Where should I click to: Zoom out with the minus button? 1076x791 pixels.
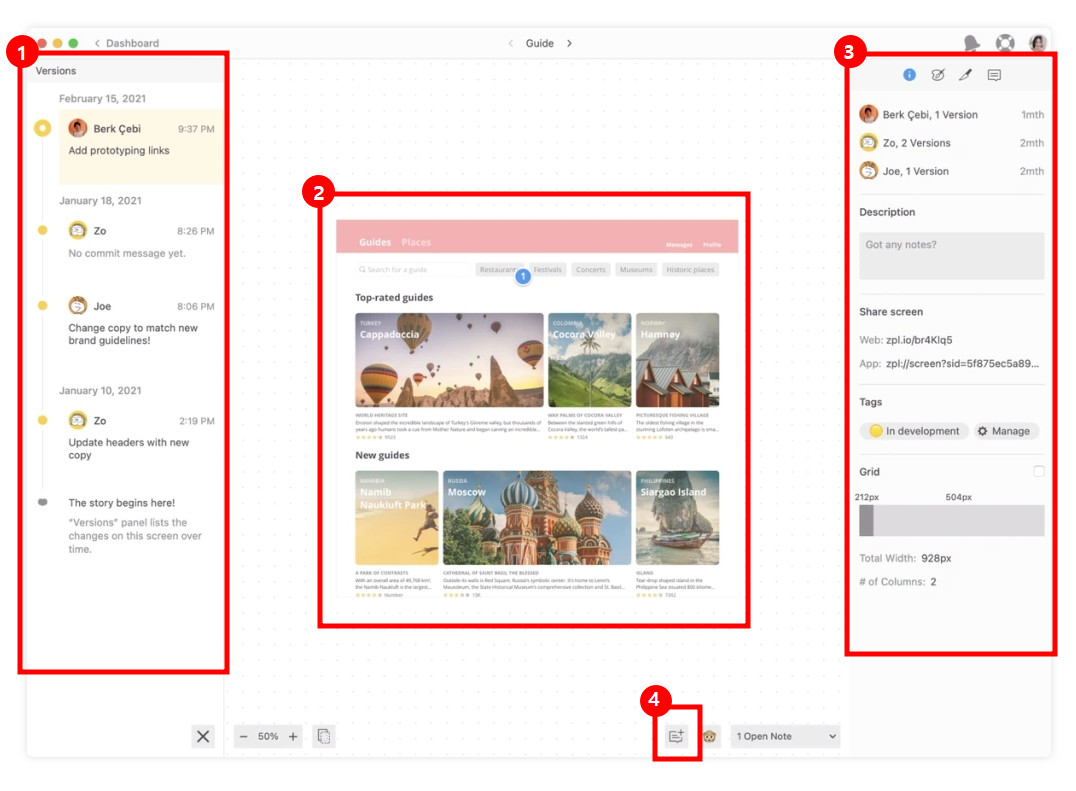244,736
